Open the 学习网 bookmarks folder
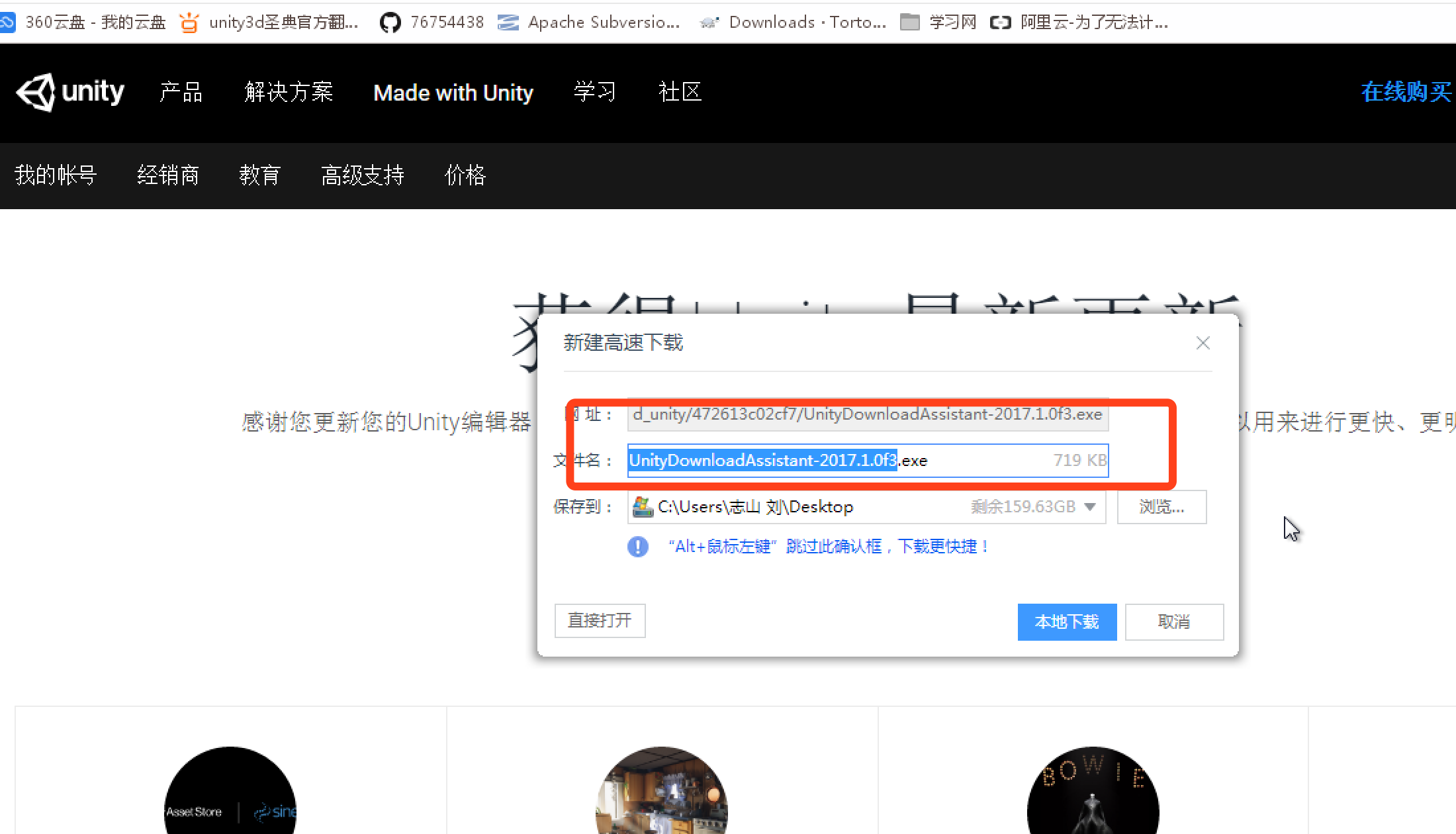The height and width of the screenshot is (834, 1456). 938,23
